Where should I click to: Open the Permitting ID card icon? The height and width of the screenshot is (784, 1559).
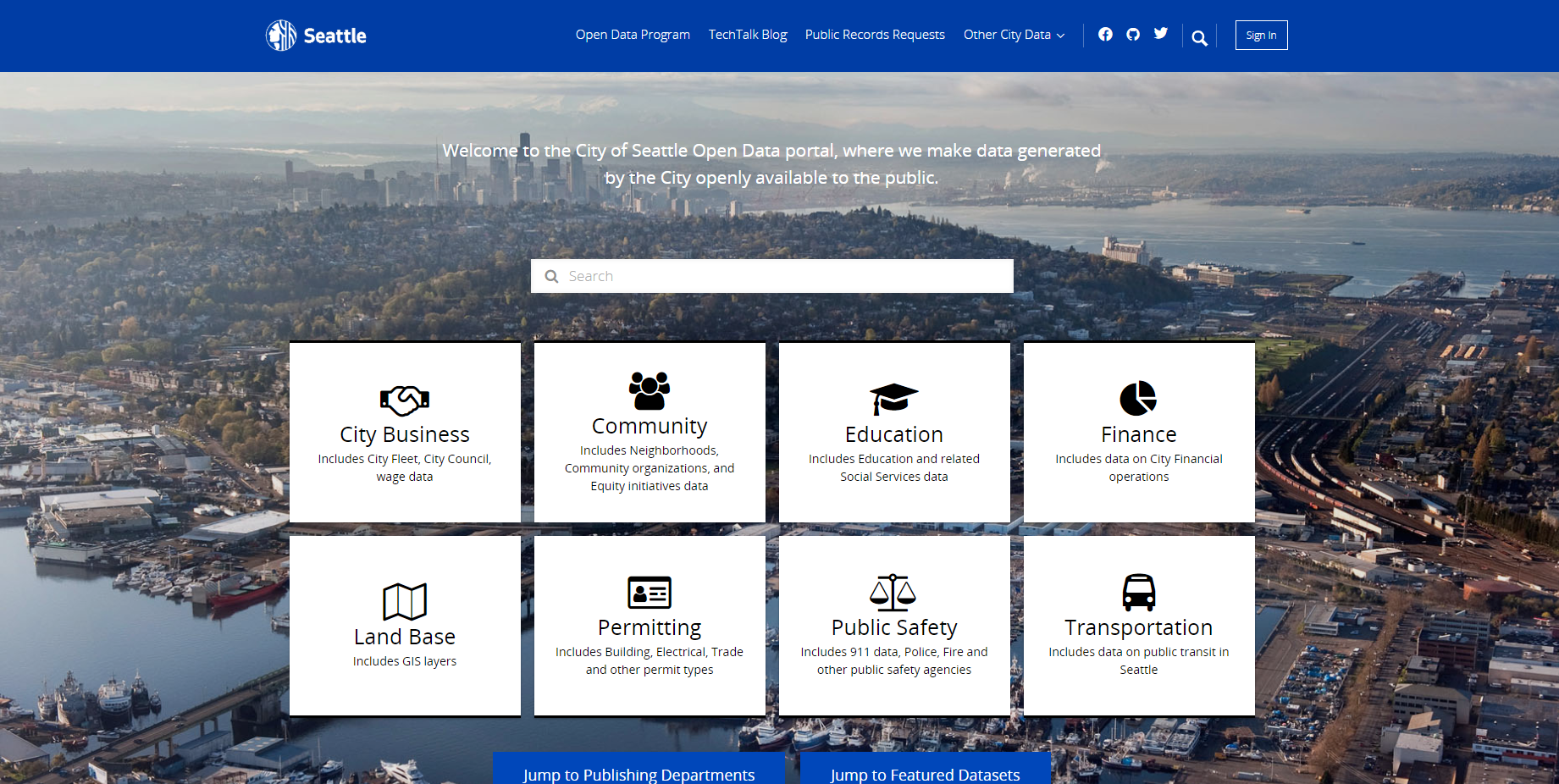tap(650, 593)
